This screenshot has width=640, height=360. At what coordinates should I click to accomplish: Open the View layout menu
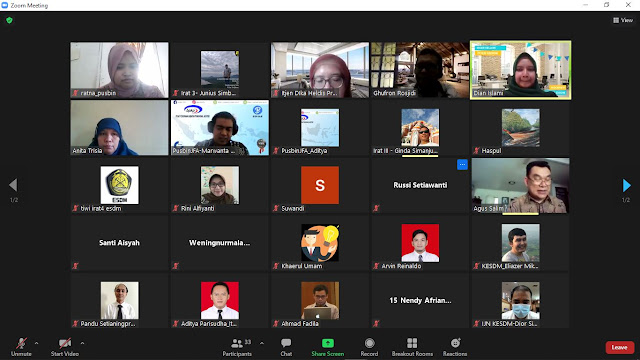[x=623, y=20]
